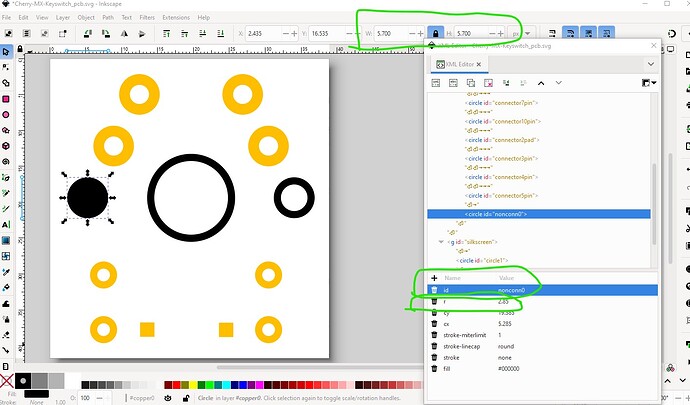Open the ruler corner dropdown arrow
Image resolution: width=690 pixels, height=405 pixels.
click(x=29, y=52)
